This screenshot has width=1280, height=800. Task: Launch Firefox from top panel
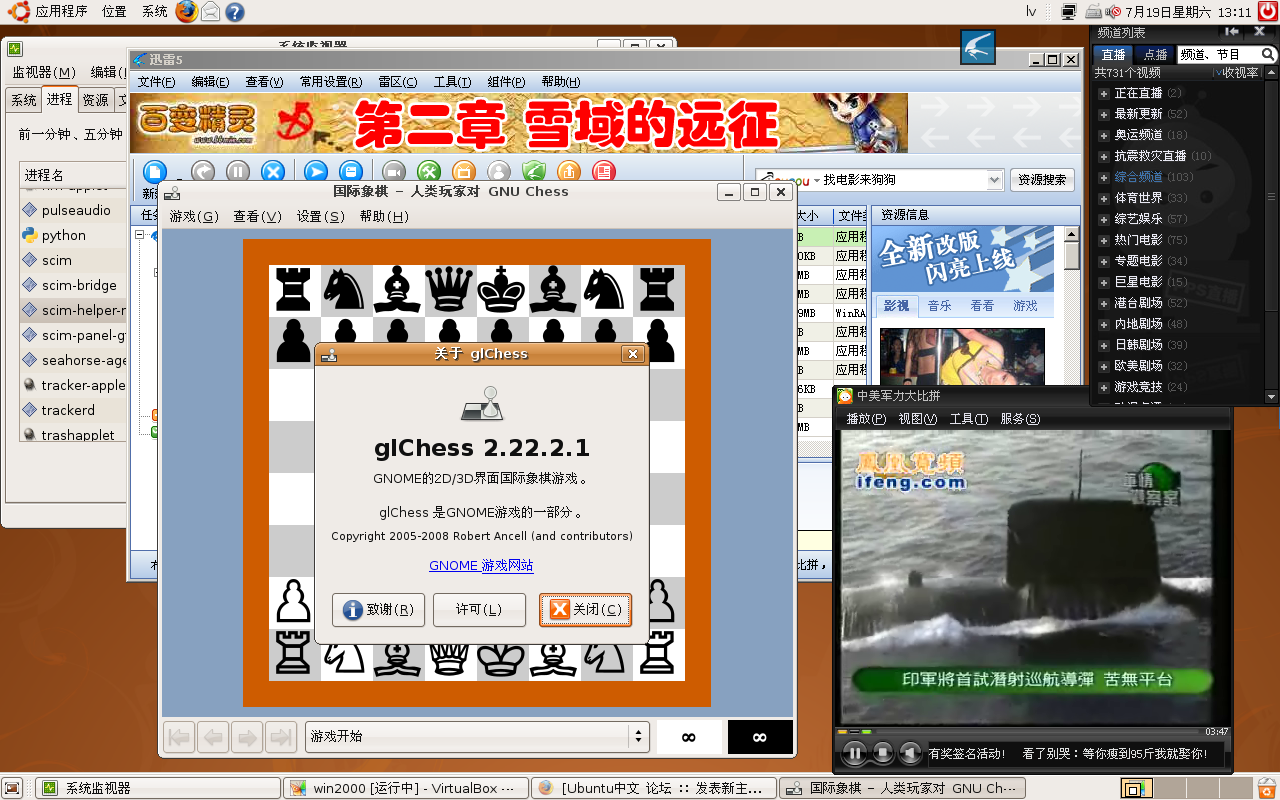186,12
